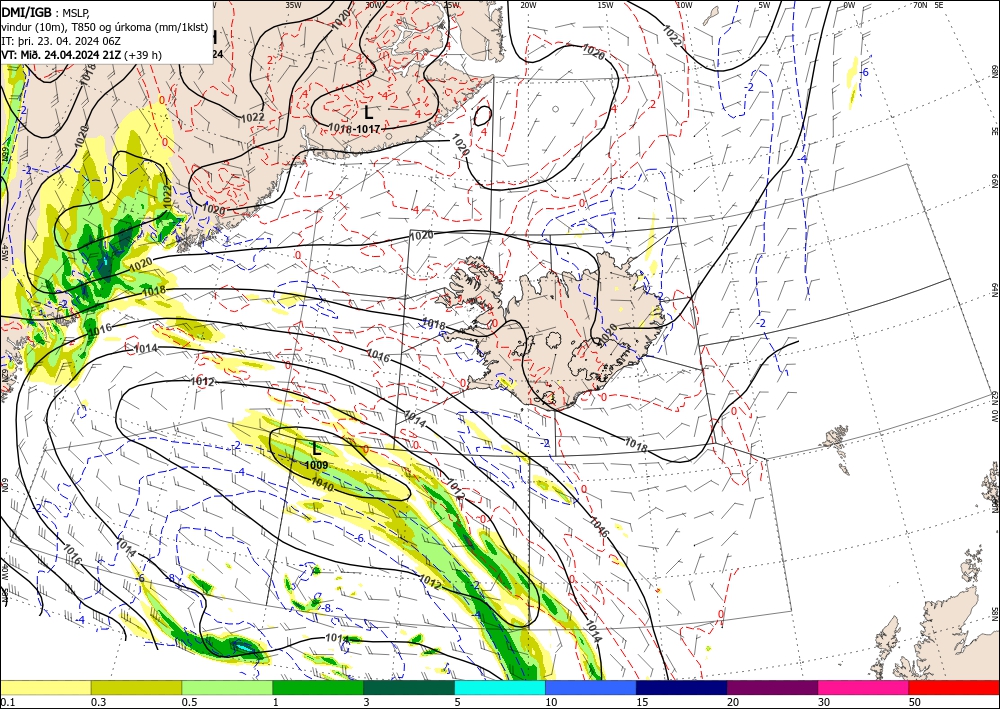
Task: Click the olive 0.3–0.5 legend swatch
Action: tap(136, 687)
